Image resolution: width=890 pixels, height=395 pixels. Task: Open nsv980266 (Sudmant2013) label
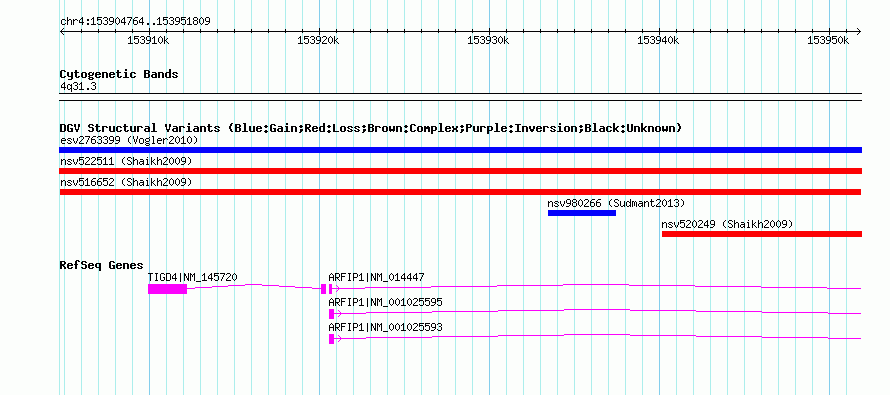click(616, 203)
